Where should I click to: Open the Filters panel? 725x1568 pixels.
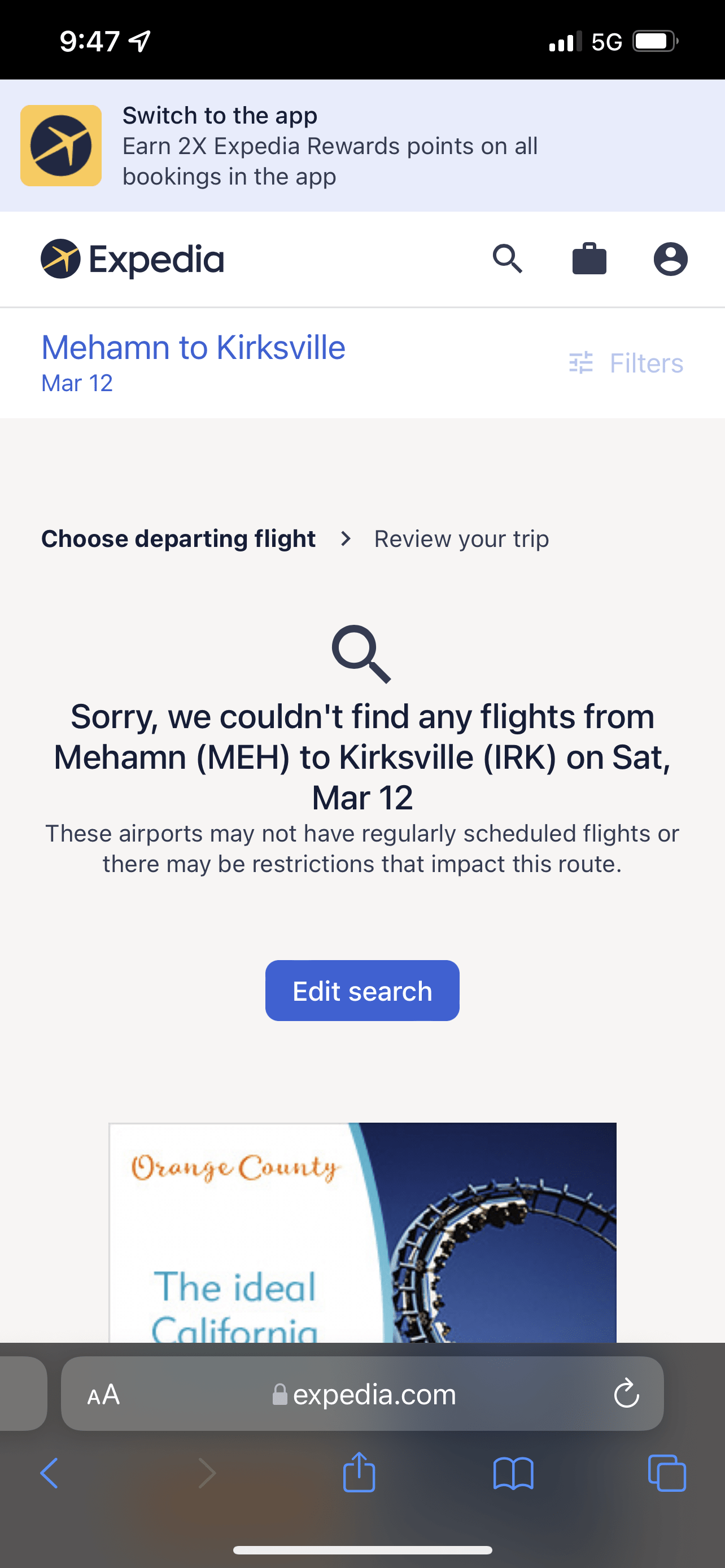tap(626, 363)
